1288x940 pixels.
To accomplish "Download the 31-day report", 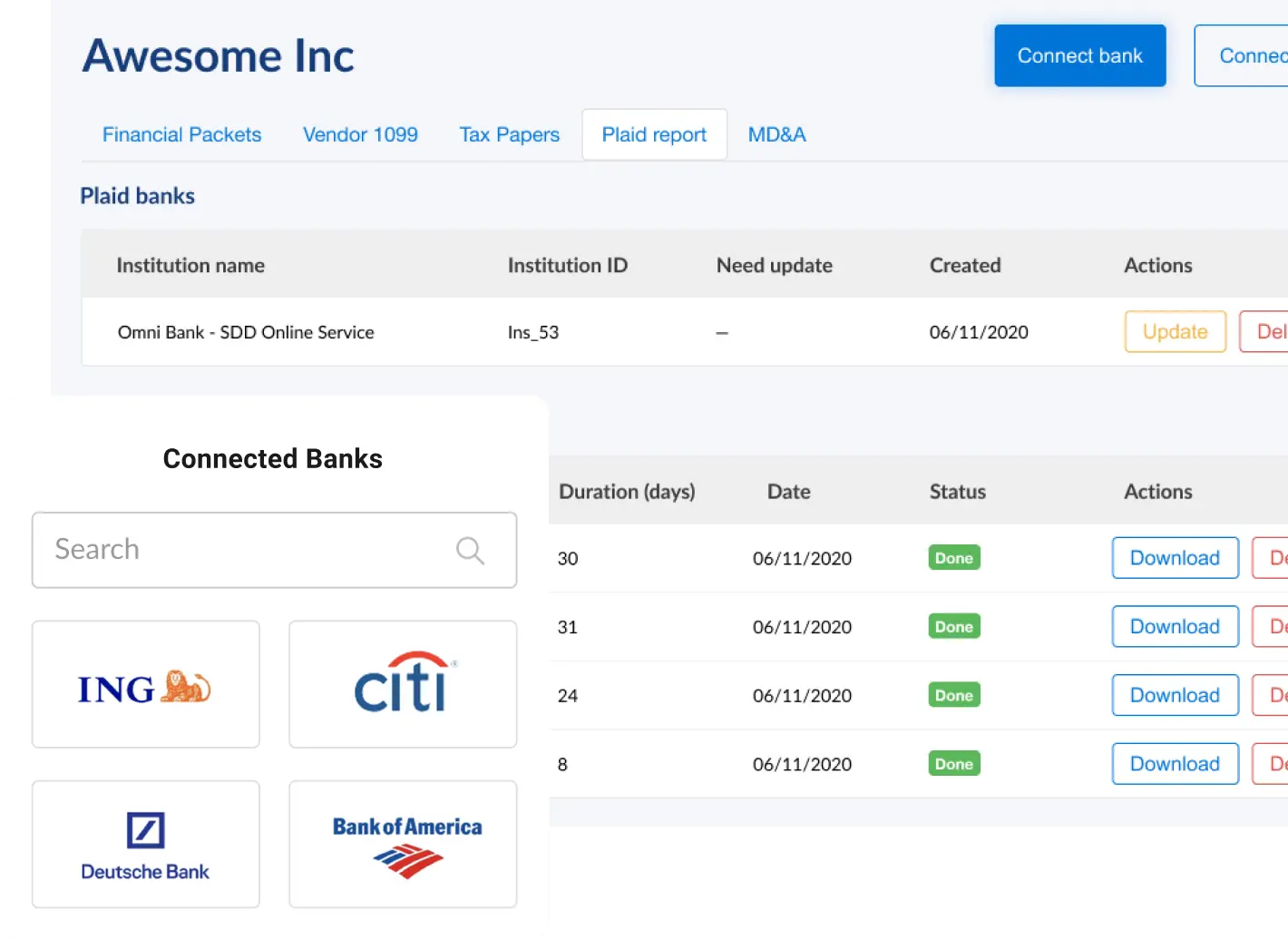I will [1175, 626].
